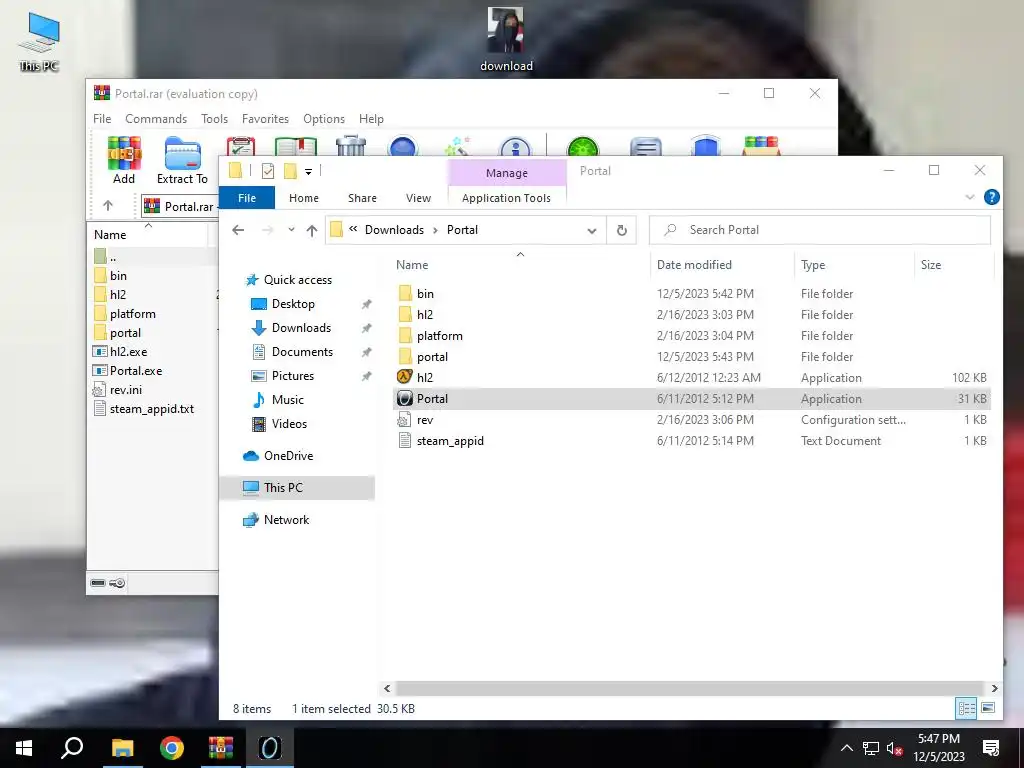Open Customize Quick Access Toolbar dropdown
Image resolution: width=1024 pixels, height=768 pixels.
308,172
